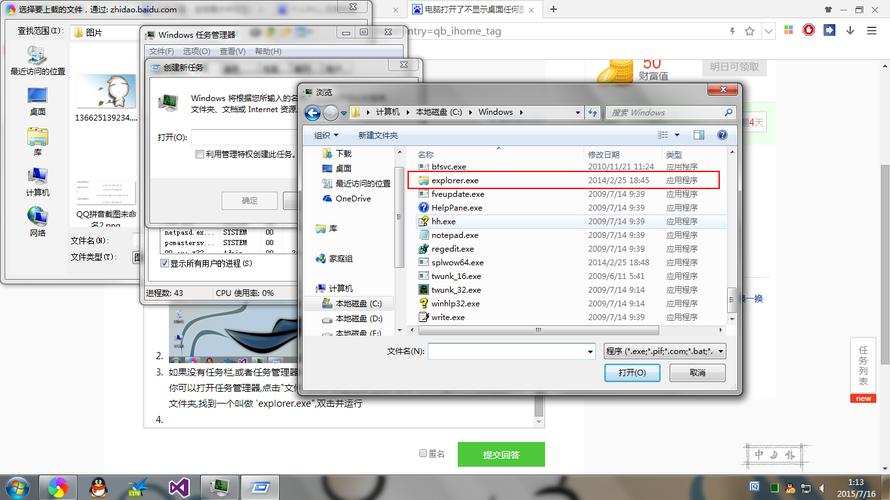
Task: Click the volume icon in the system tray
Action: (821, 488)
